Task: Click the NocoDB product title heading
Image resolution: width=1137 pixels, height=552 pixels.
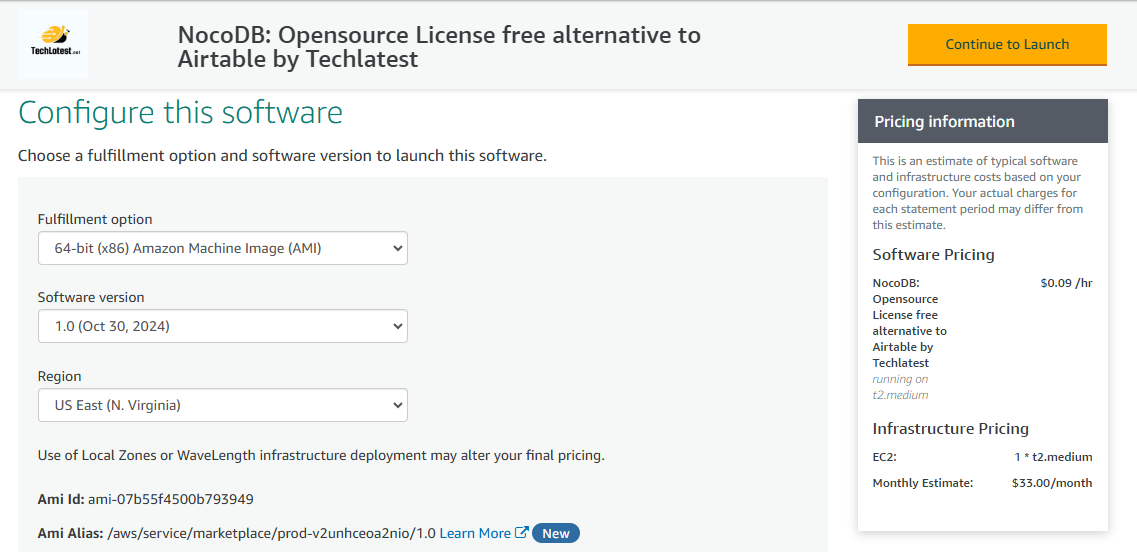Action: pyautogui.click(x=439, y=46)
